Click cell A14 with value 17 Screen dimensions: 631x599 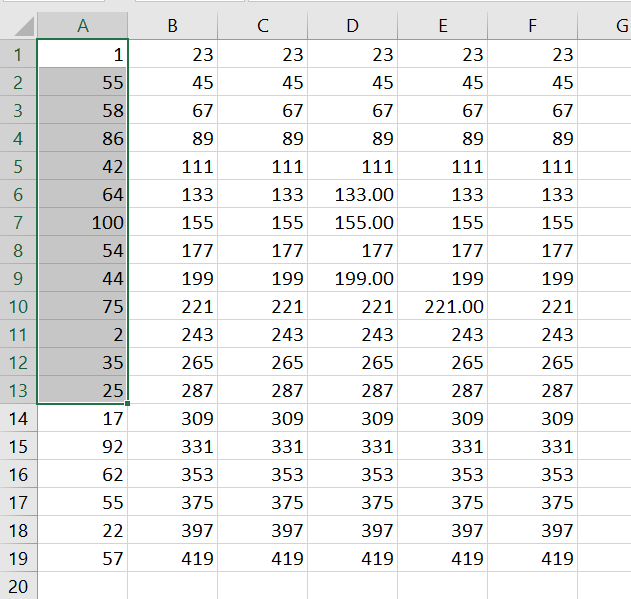pos(82,419)
